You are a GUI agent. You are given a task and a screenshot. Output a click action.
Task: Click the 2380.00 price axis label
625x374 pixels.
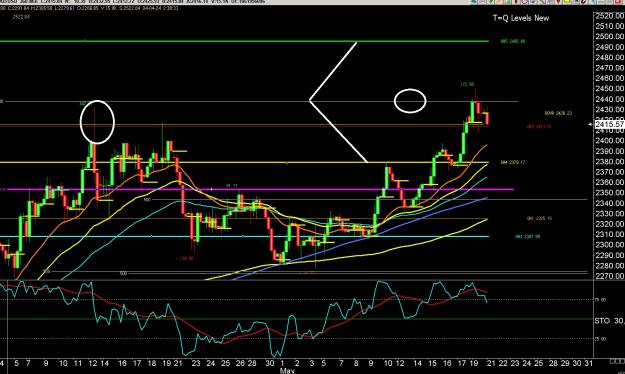click(609, 161)
